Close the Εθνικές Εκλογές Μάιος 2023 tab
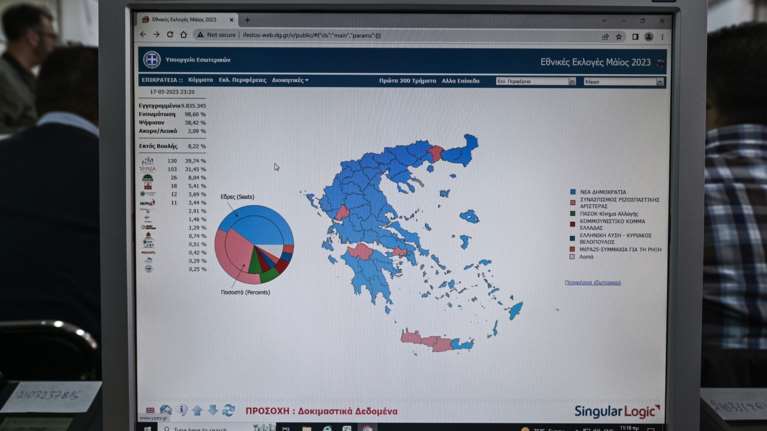The width and height of the screenshot is (767, 431). pyautogui.click(x=231, y=20)
